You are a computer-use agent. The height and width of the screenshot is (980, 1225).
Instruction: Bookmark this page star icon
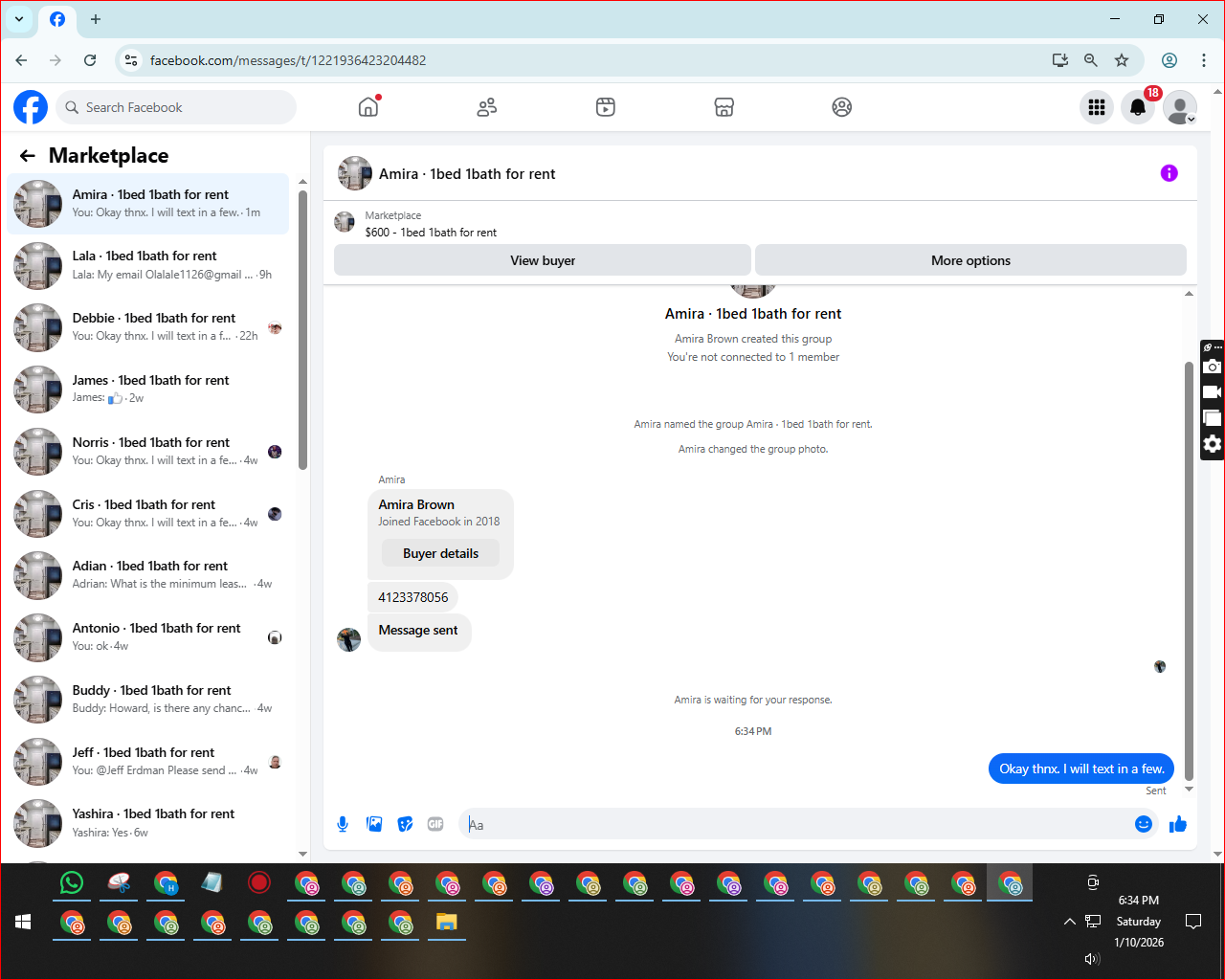[1122, 60]
